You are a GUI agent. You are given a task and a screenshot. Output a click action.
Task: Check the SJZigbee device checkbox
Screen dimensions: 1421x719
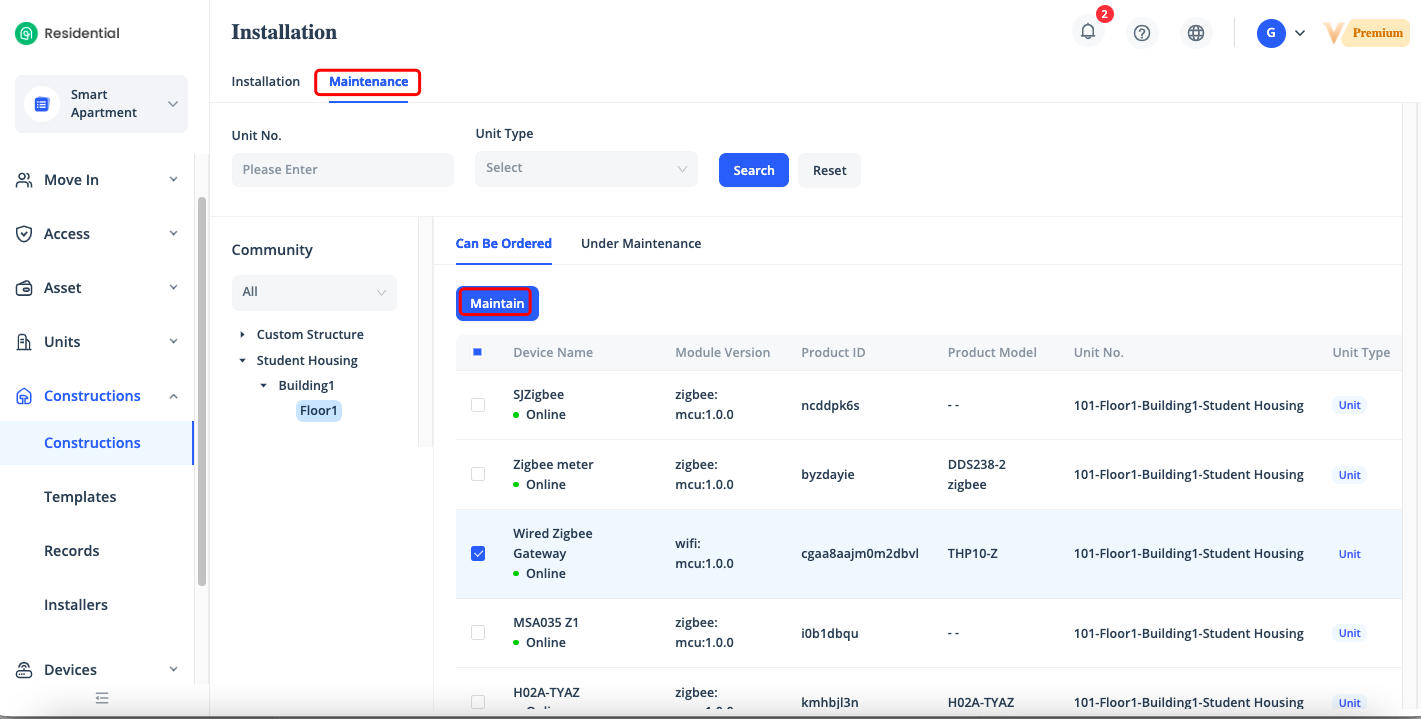coord(478,405)
